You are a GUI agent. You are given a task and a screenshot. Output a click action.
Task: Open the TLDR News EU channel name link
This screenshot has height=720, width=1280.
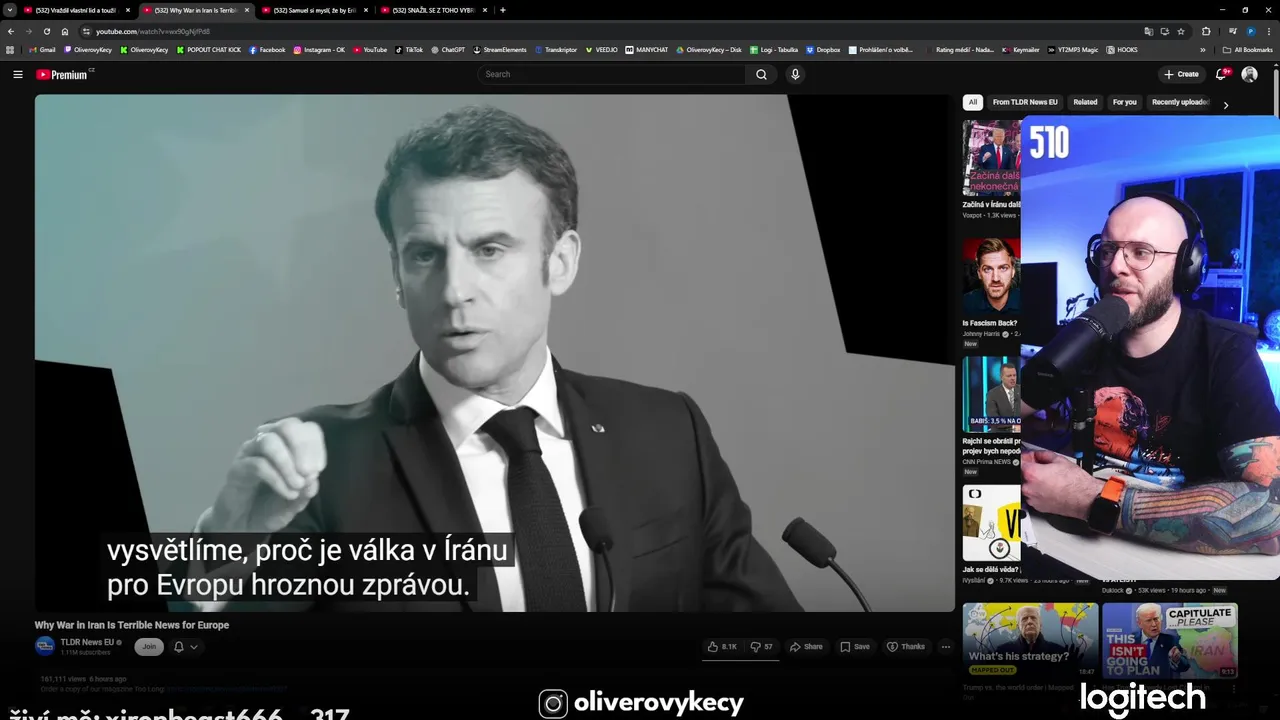tap(87, 642)
